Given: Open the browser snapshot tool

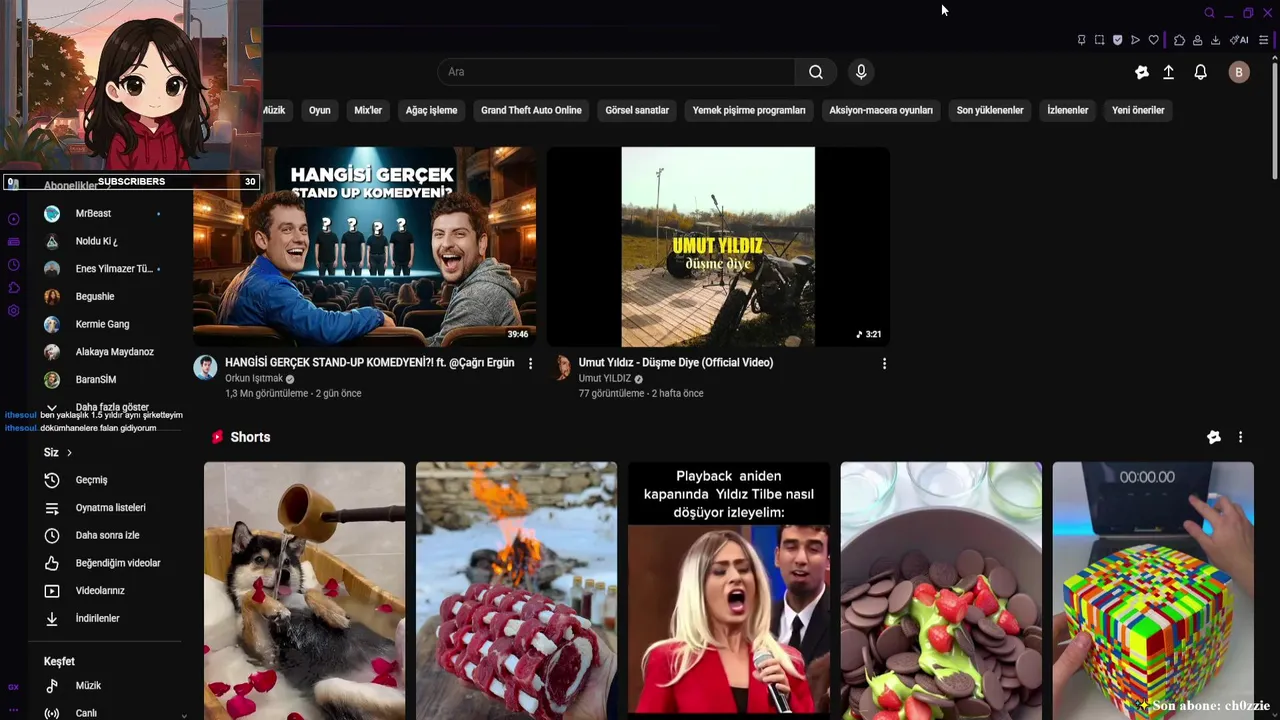Looking at the screenshot, I should [x=1099, y=40].
